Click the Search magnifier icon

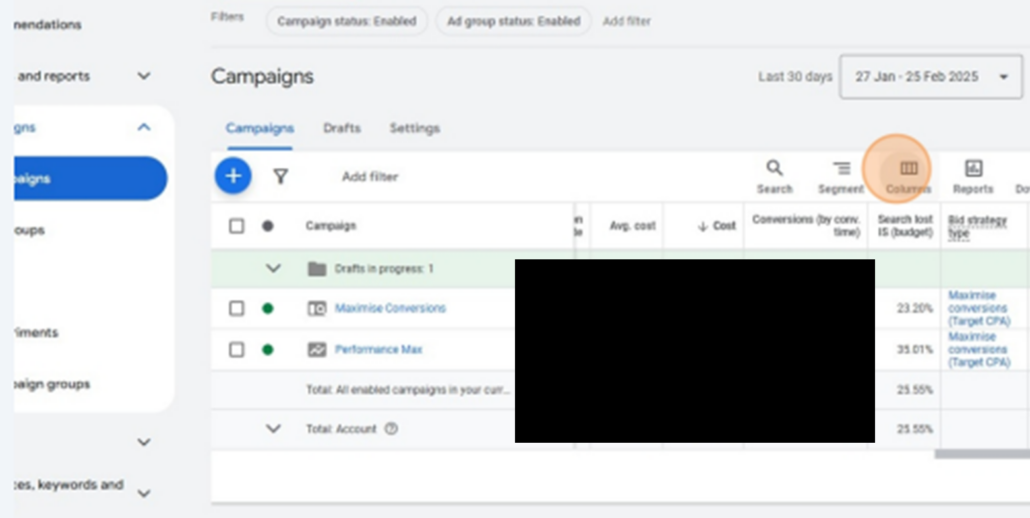774,168
